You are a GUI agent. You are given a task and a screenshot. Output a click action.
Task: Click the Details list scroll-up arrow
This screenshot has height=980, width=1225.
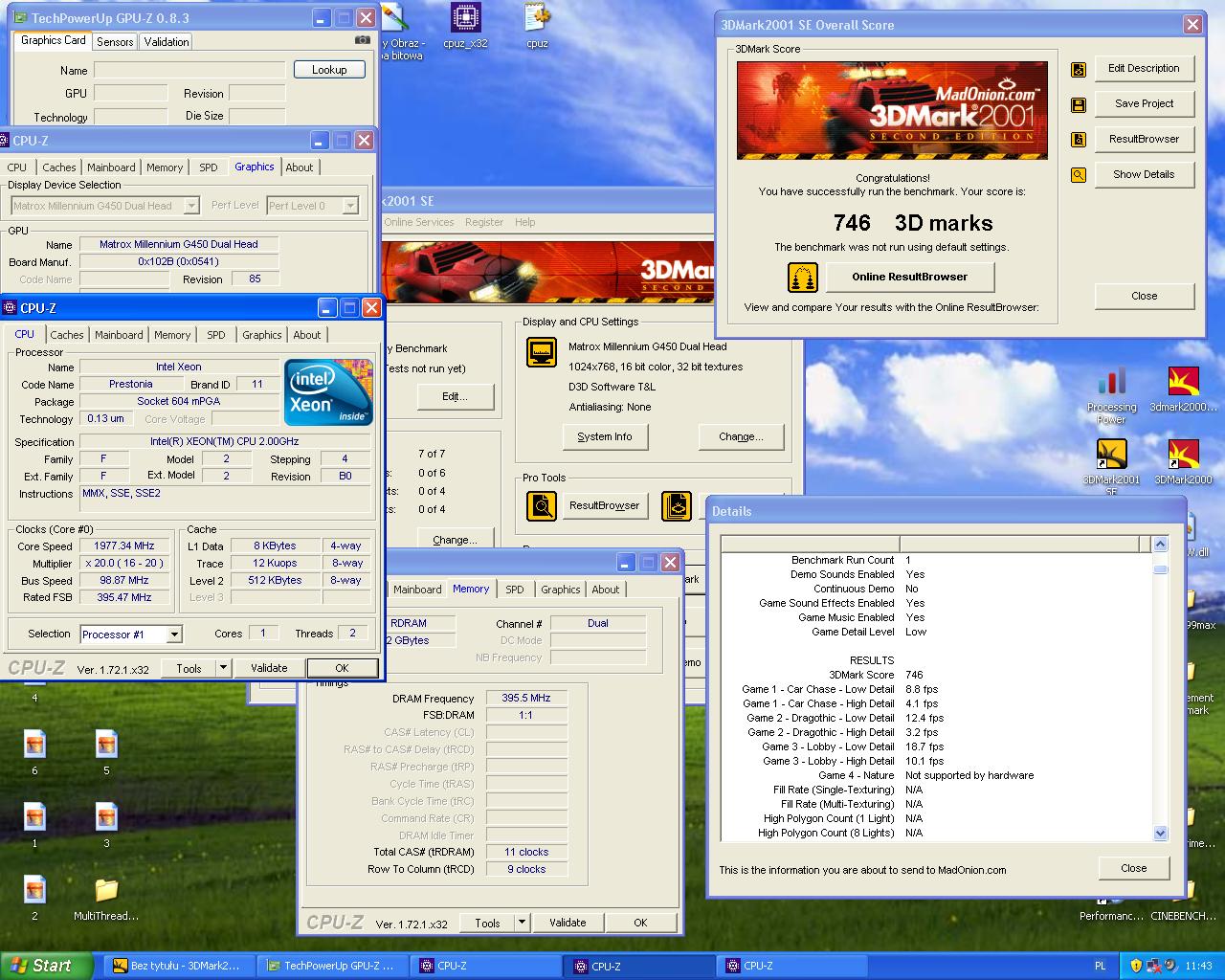1161,545
